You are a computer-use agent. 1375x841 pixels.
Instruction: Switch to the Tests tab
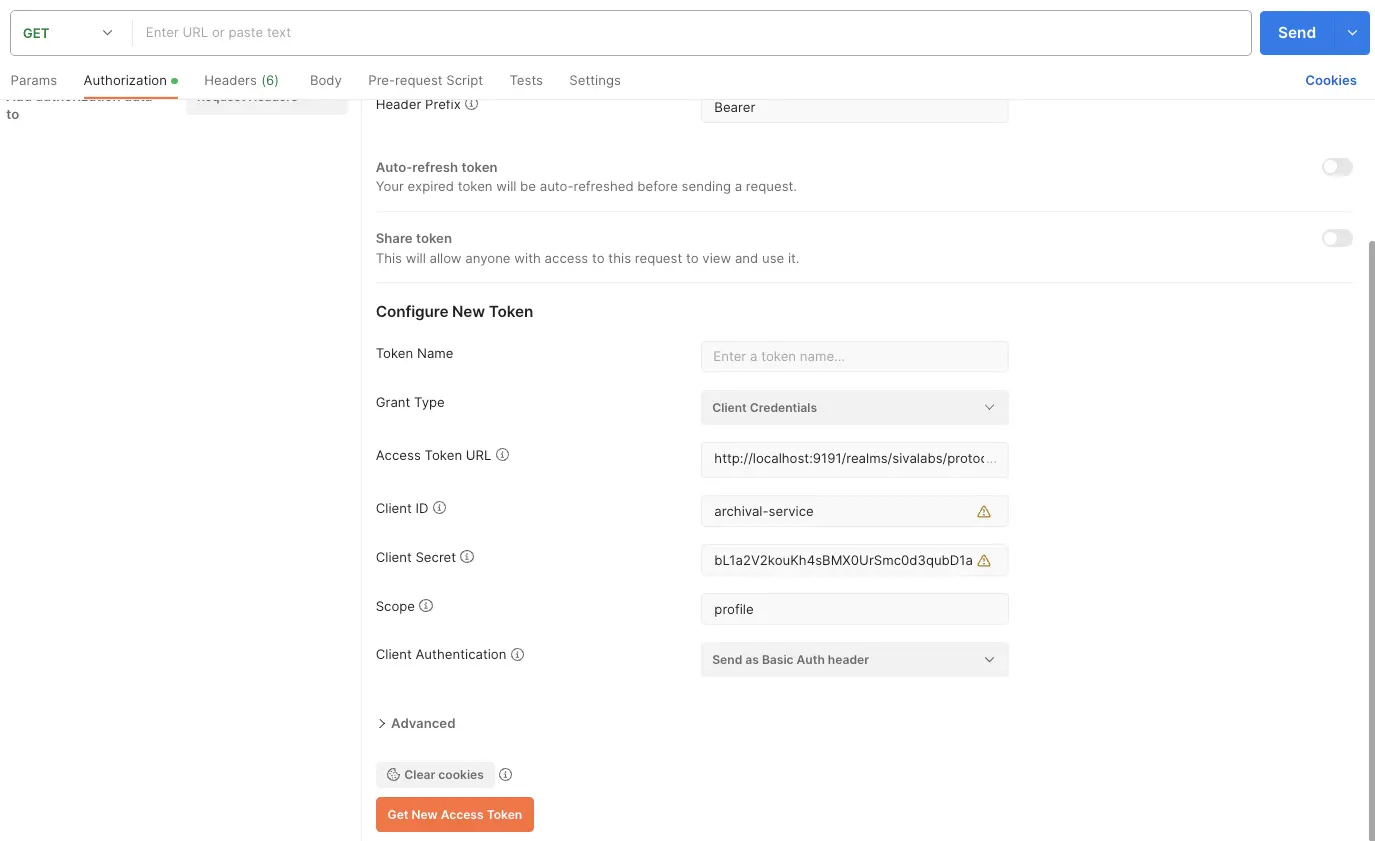[x=526, y=80]
